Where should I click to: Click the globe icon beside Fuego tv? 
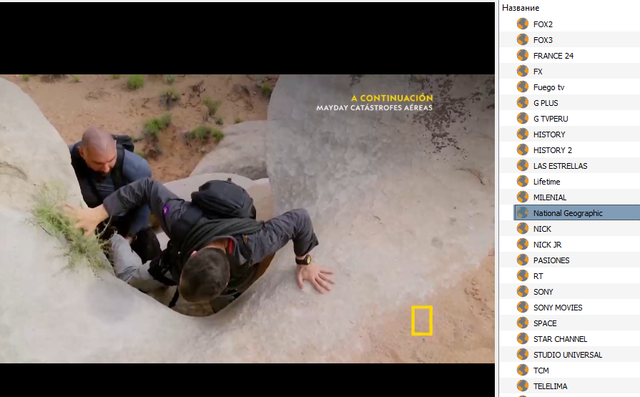[522, 87]
